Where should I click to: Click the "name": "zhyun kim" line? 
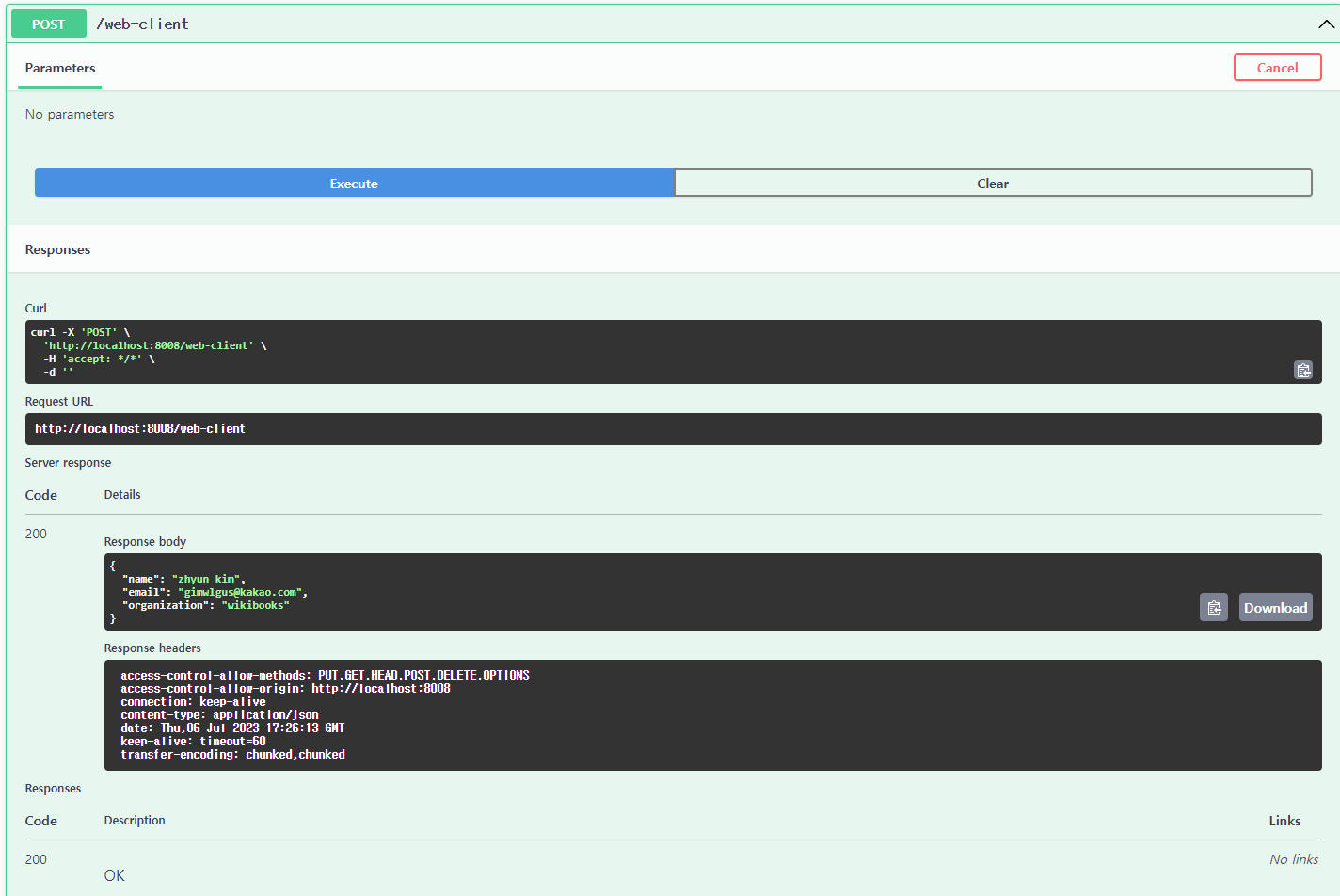(x=183, y=579)
